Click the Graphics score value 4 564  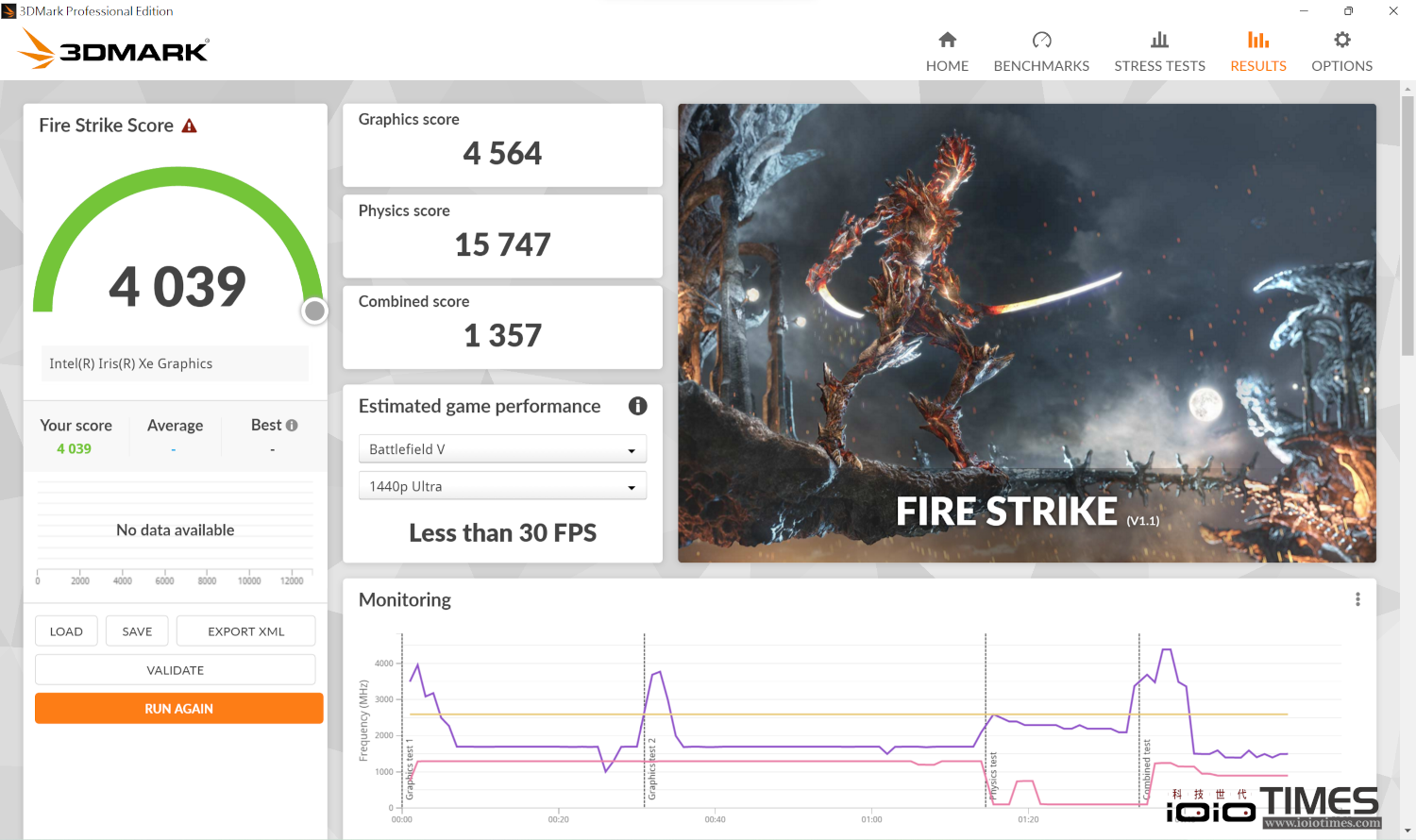(502, 153)
